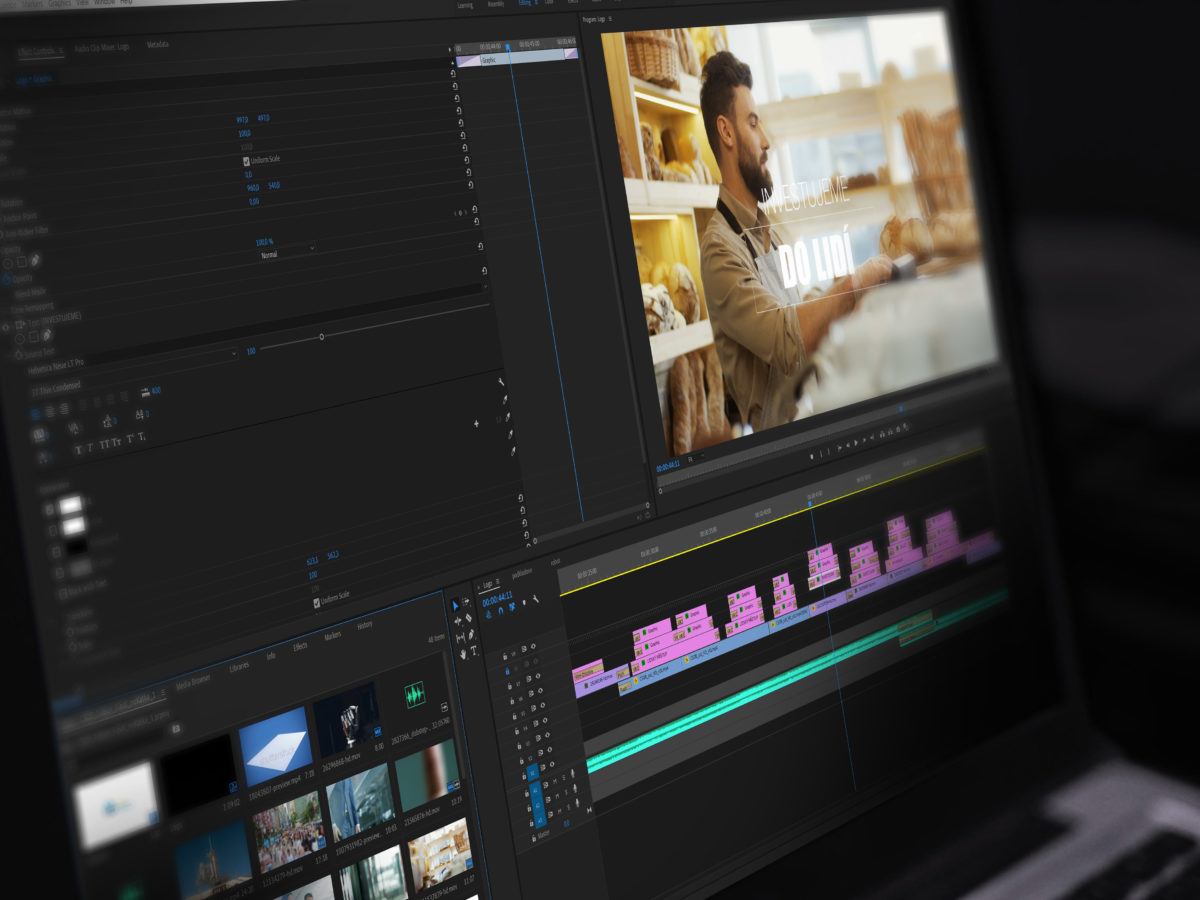Click Opacity value 100.0 %
The width and height of the screenshot is (1200, 900).
(265, 242)
